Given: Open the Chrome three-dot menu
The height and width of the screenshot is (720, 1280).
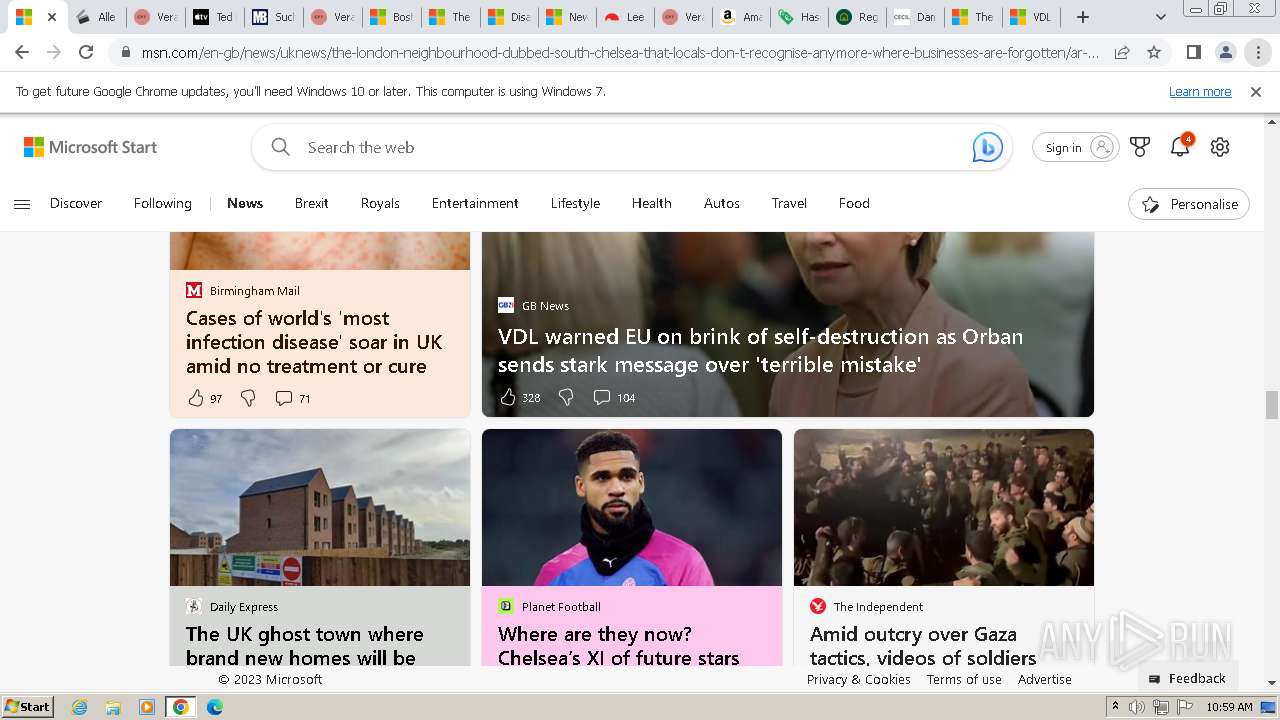Looking at the screenshot, I should tap(1258, 52).
